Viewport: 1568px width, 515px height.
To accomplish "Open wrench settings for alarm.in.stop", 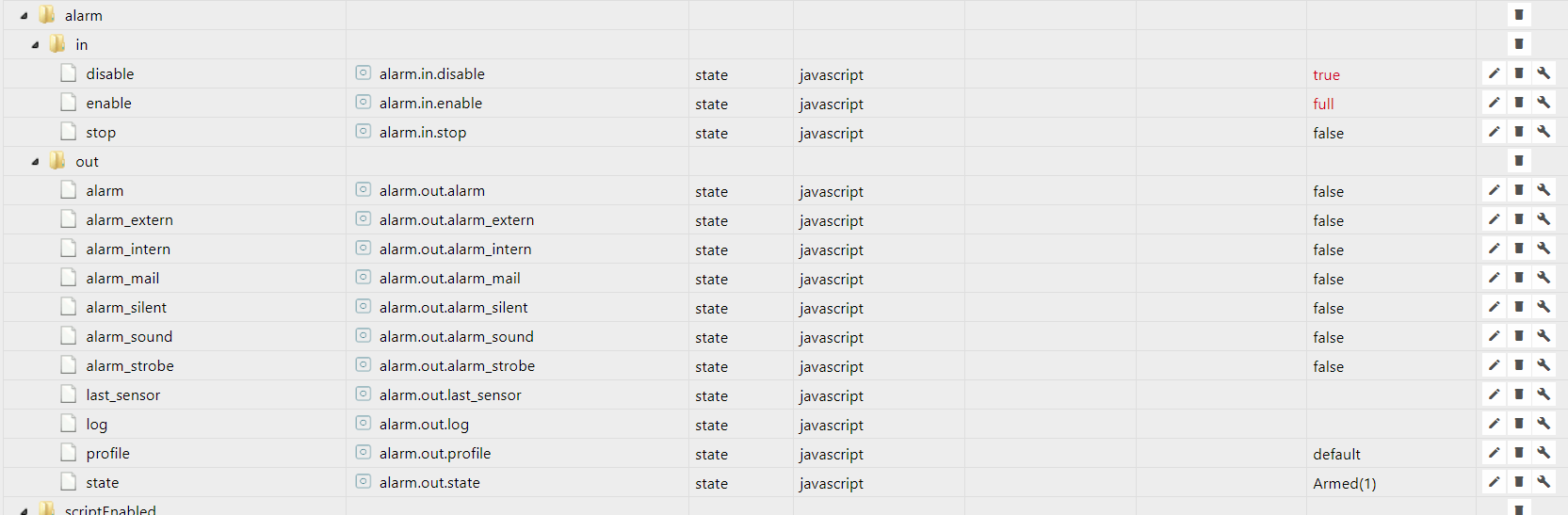I will pos(1544,132).
